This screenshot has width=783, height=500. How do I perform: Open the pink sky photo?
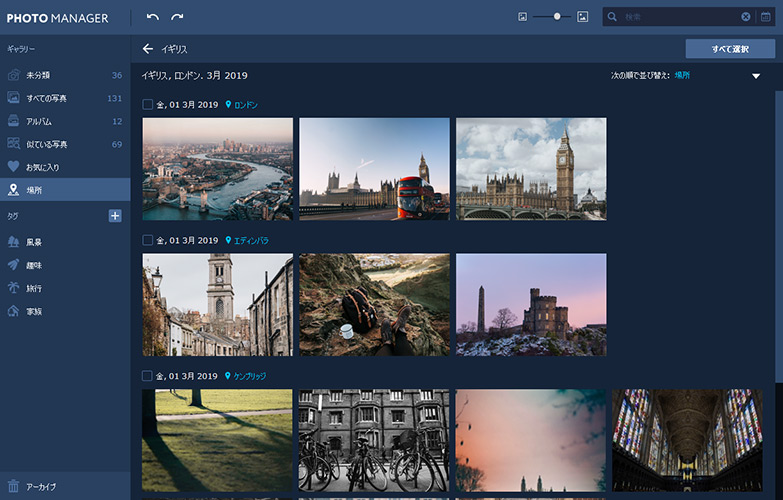[531, 441]
